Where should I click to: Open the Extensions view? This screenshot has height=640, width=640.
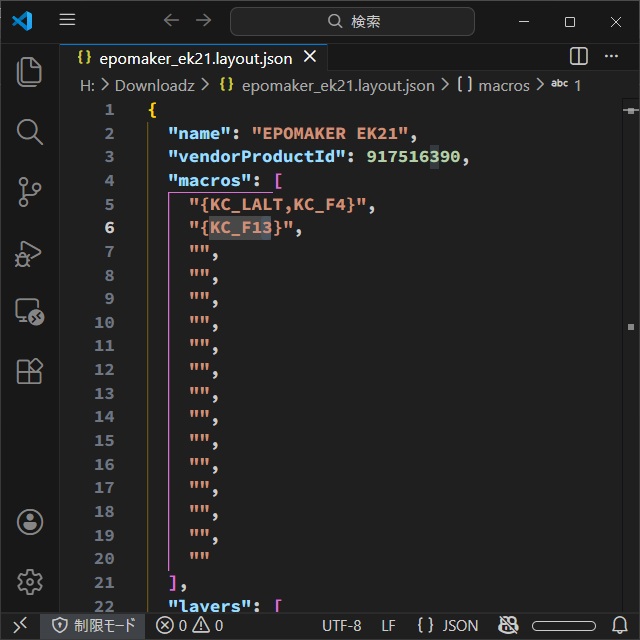point(30,371)
